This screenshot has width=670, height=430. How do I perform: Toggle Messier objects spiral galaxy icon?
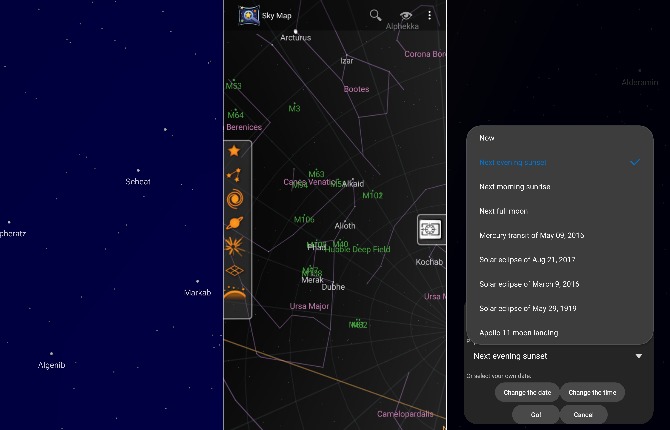tap(235, 199)
